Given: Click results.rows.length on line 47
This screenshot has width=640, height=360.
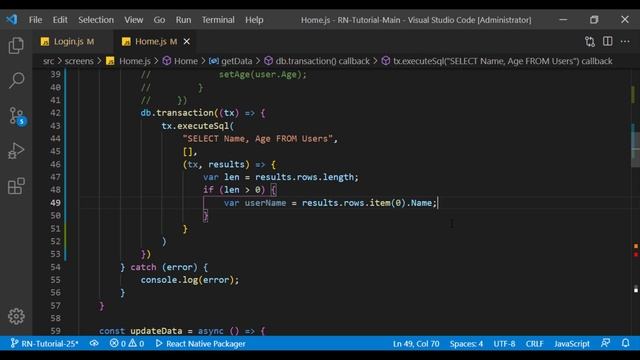Looking at the screenshot, I should click(304, 177).
